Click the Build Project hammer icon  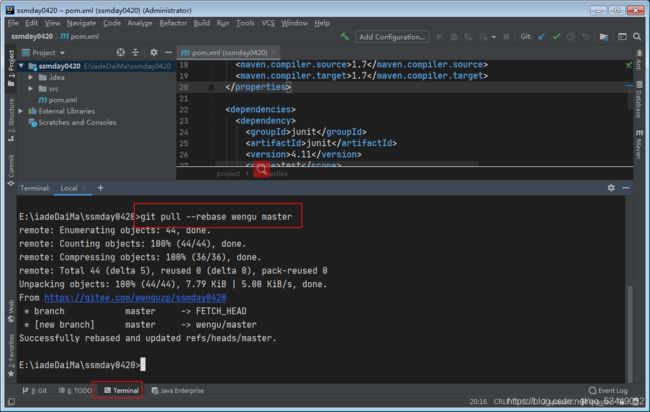point(344,36)
